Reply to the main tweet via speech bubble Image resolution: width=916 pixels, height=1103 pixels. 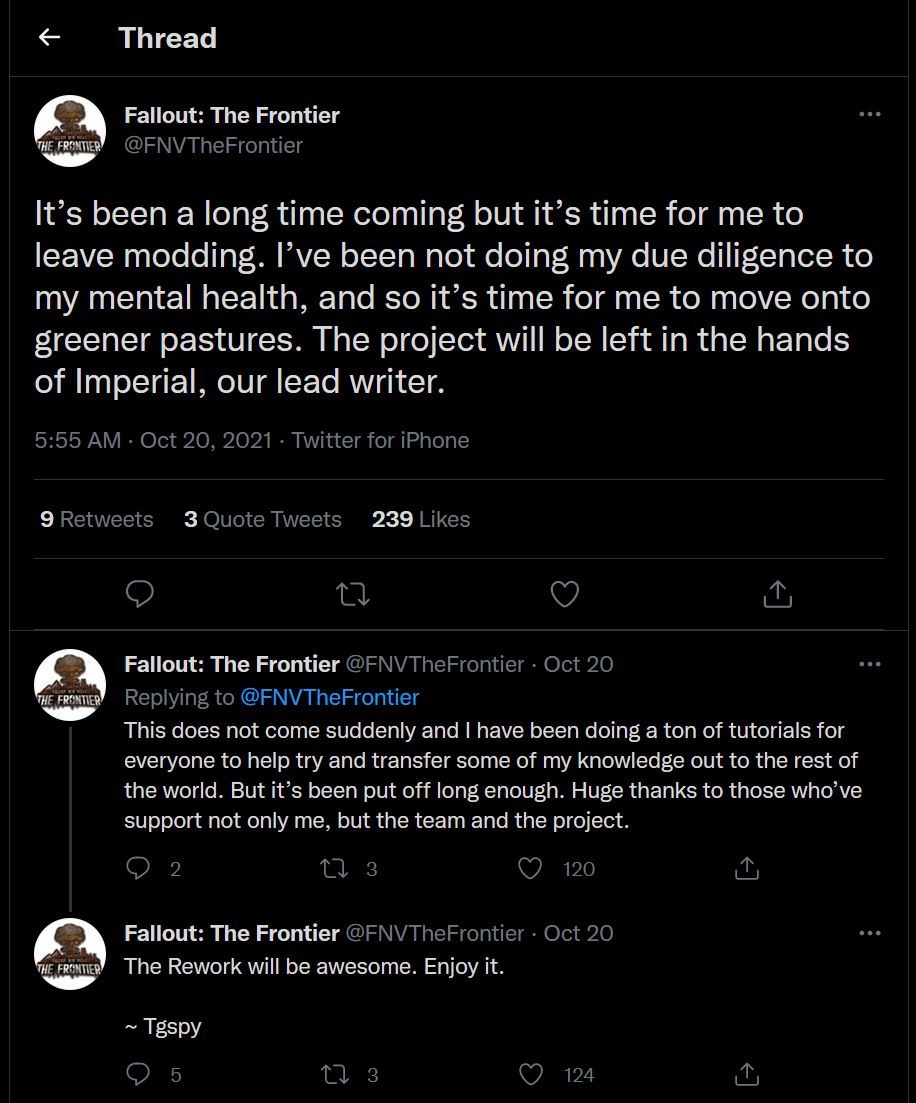click(x=139, y=594)
